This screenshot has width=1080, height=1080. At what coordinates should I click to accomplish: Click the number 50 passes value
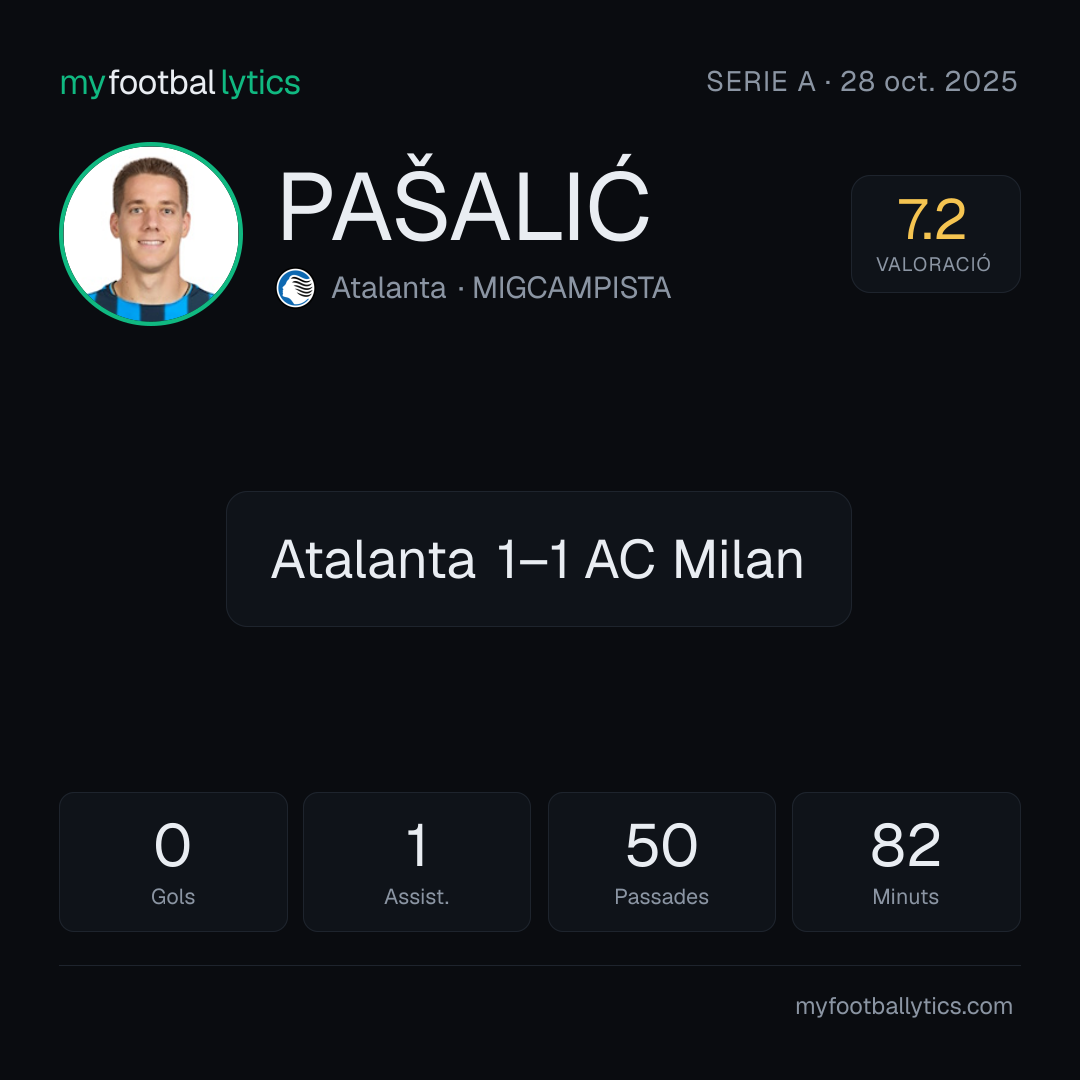(x=661, y=844)
